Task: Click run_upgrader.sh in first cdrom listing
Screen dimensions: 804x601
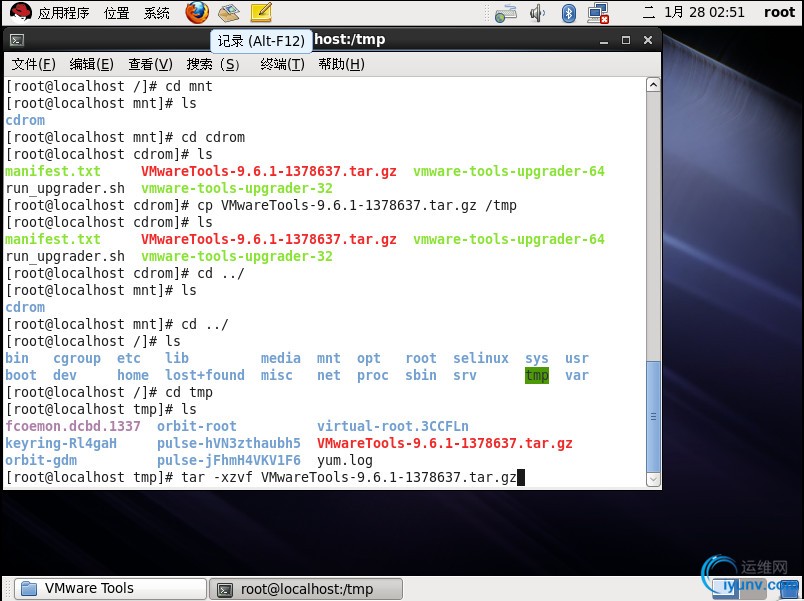Action: click(x=65, y=188)
